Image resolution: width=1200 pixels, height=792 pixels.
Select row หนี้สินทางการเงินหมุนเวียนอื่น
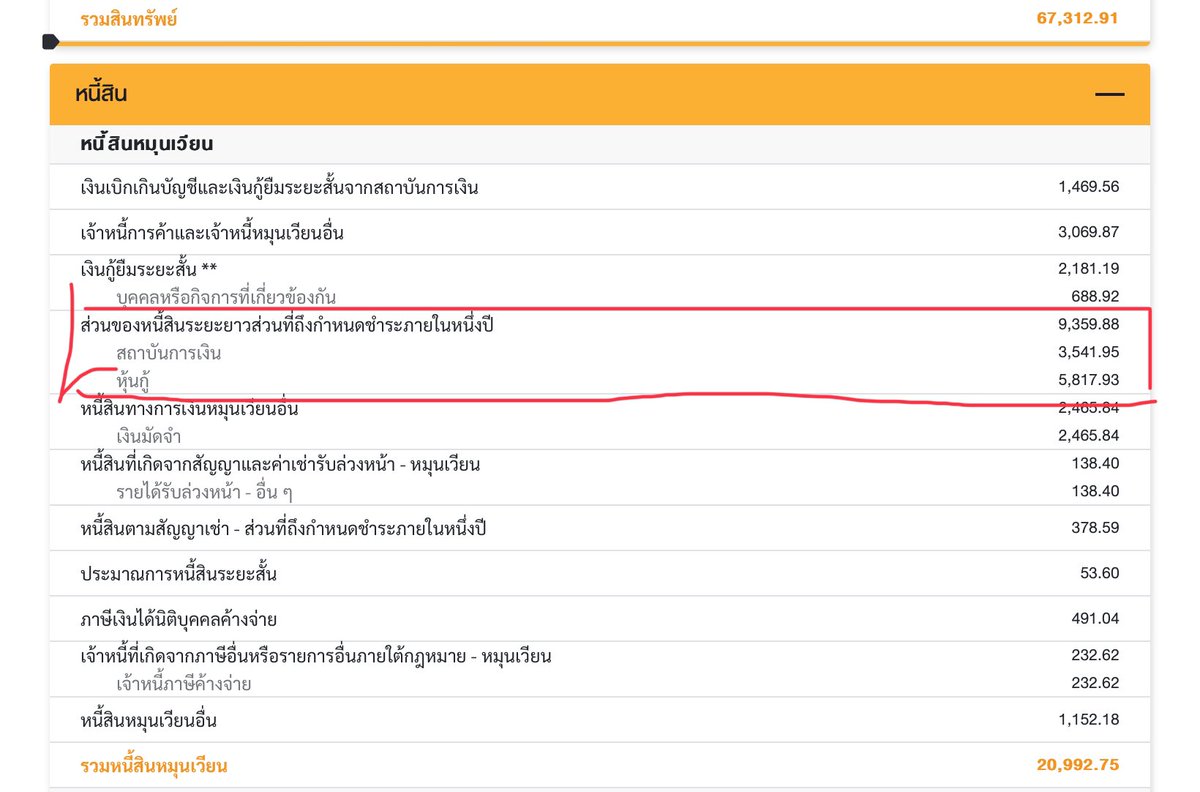coord(600,409)
